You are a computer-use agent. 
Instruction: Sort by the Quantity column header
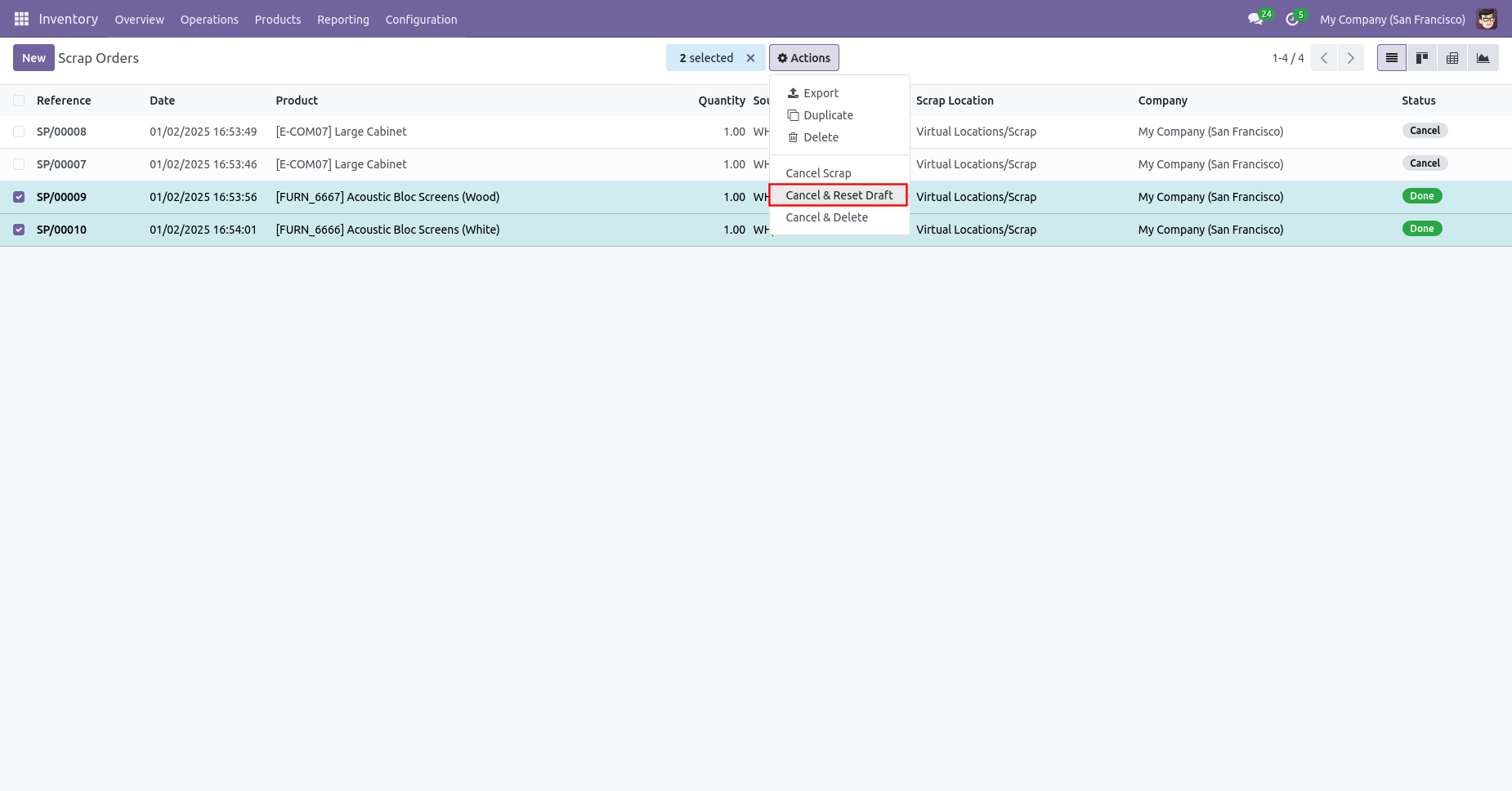tap(721, 101)
